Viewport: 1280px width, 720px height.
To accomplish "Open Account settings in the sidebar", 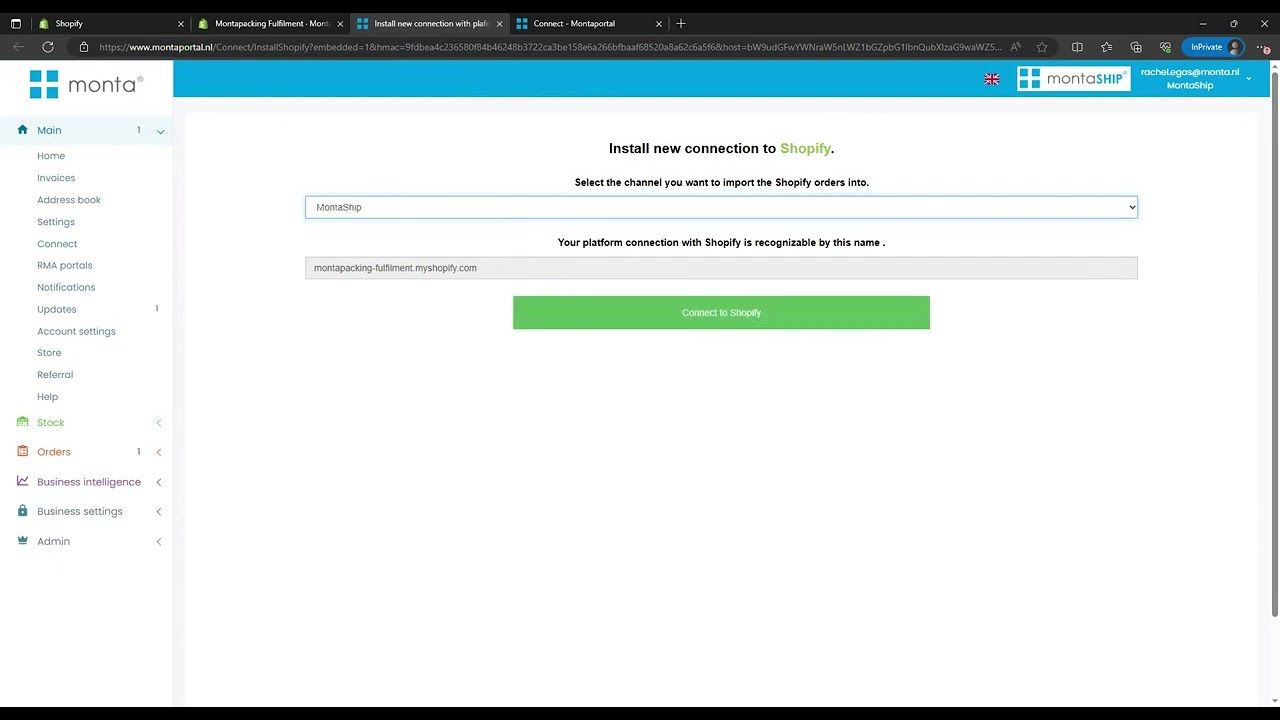I will pos(76,331).
